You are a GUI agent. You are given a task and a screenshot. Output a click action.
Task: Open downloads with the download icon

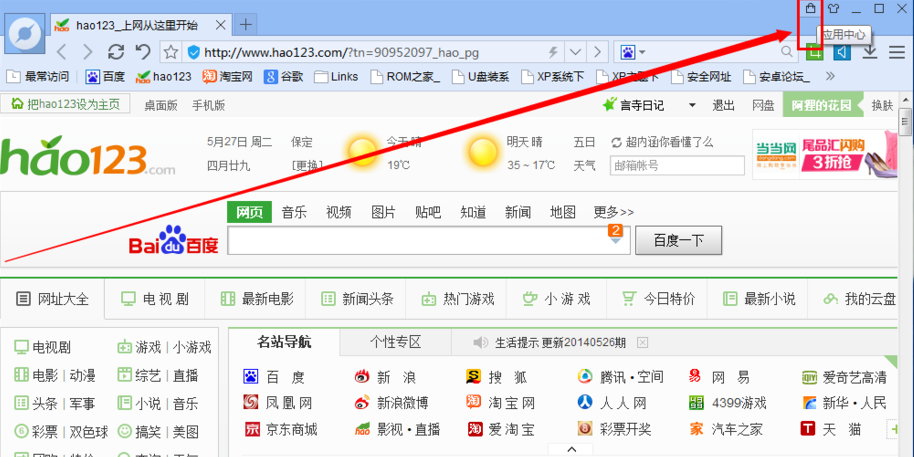click(x=870, y=52)
